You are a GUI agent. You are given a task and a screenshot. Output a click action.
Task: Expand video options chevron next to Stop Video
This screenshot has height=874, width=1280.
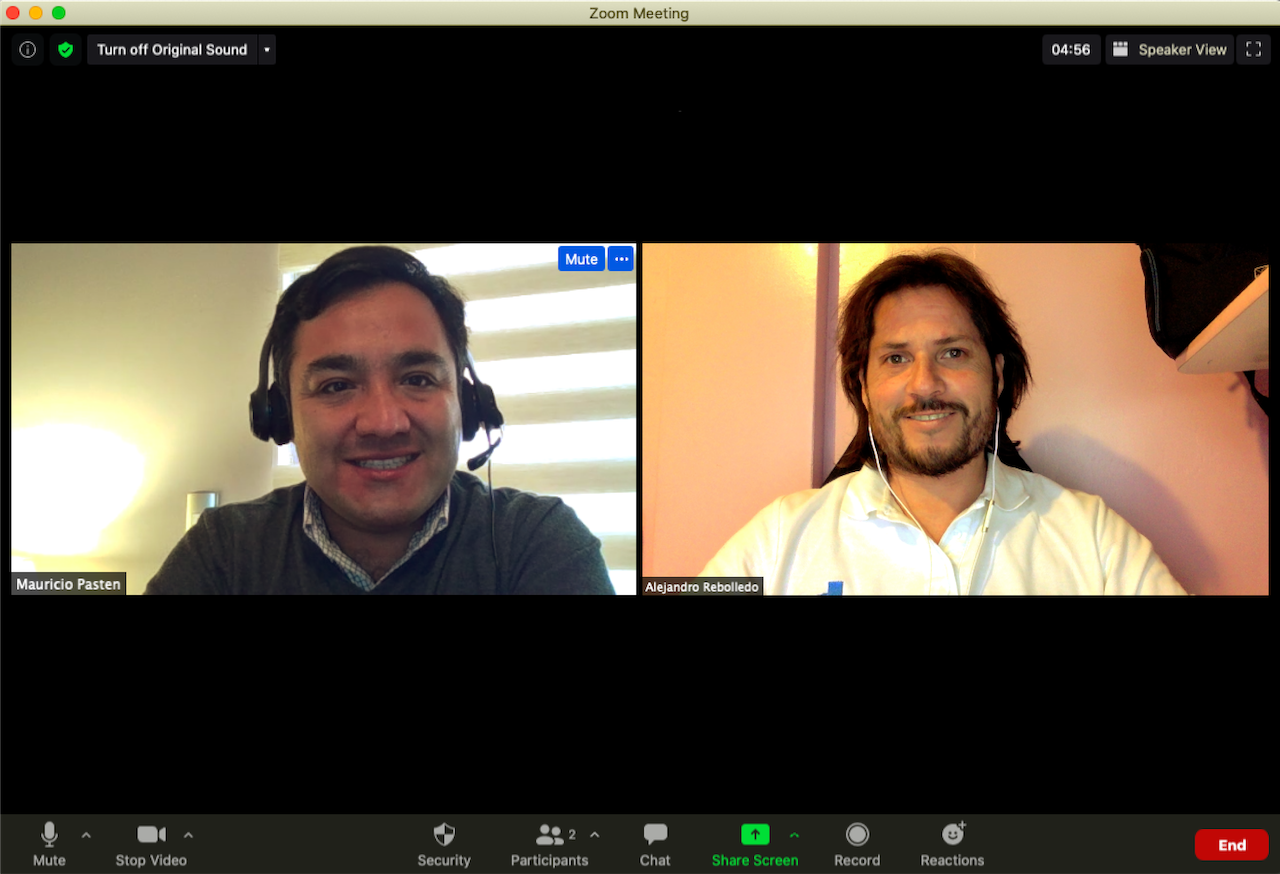click(x=188, y=834)
